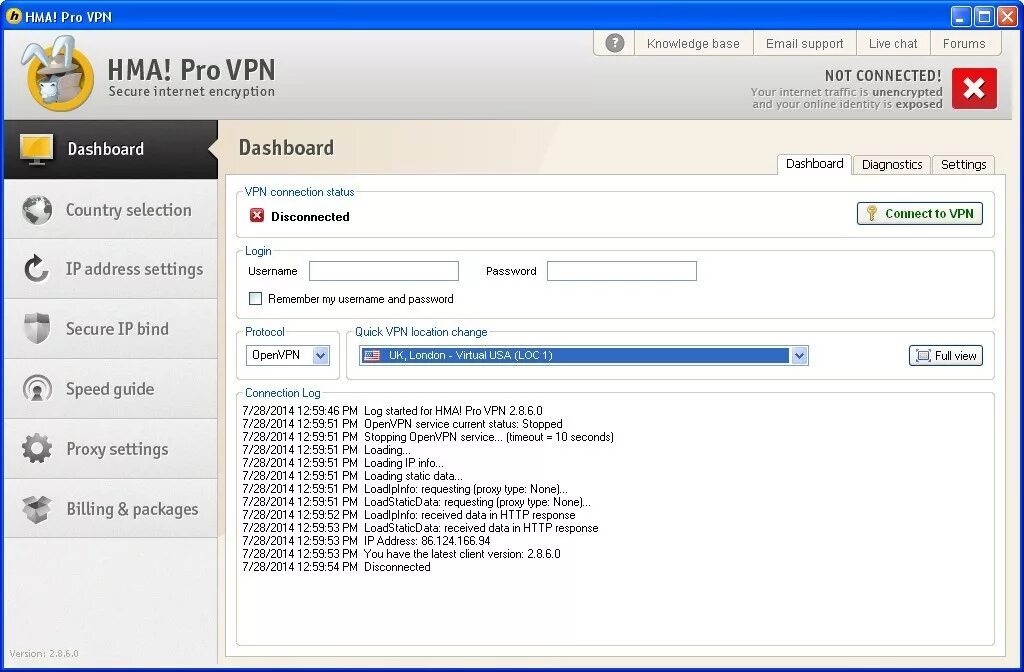Close the HMA! Pro VPN window
The image size is (1024, 672).
click(x=1007, y=16)
